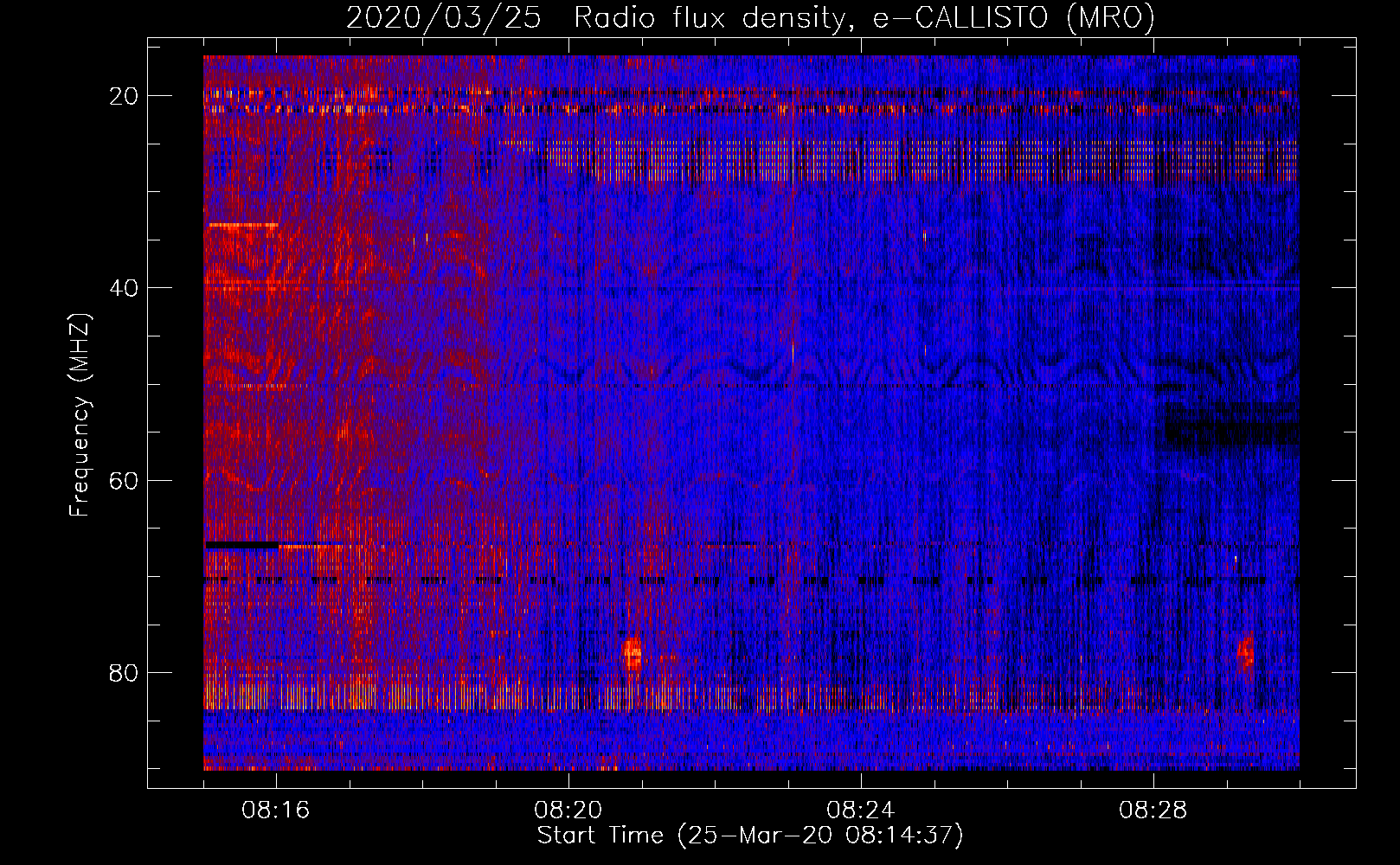1400x865 pixels.
Task: Click the bright red burst after 08:20 near 80 MHz
Action: click(632, 654)
